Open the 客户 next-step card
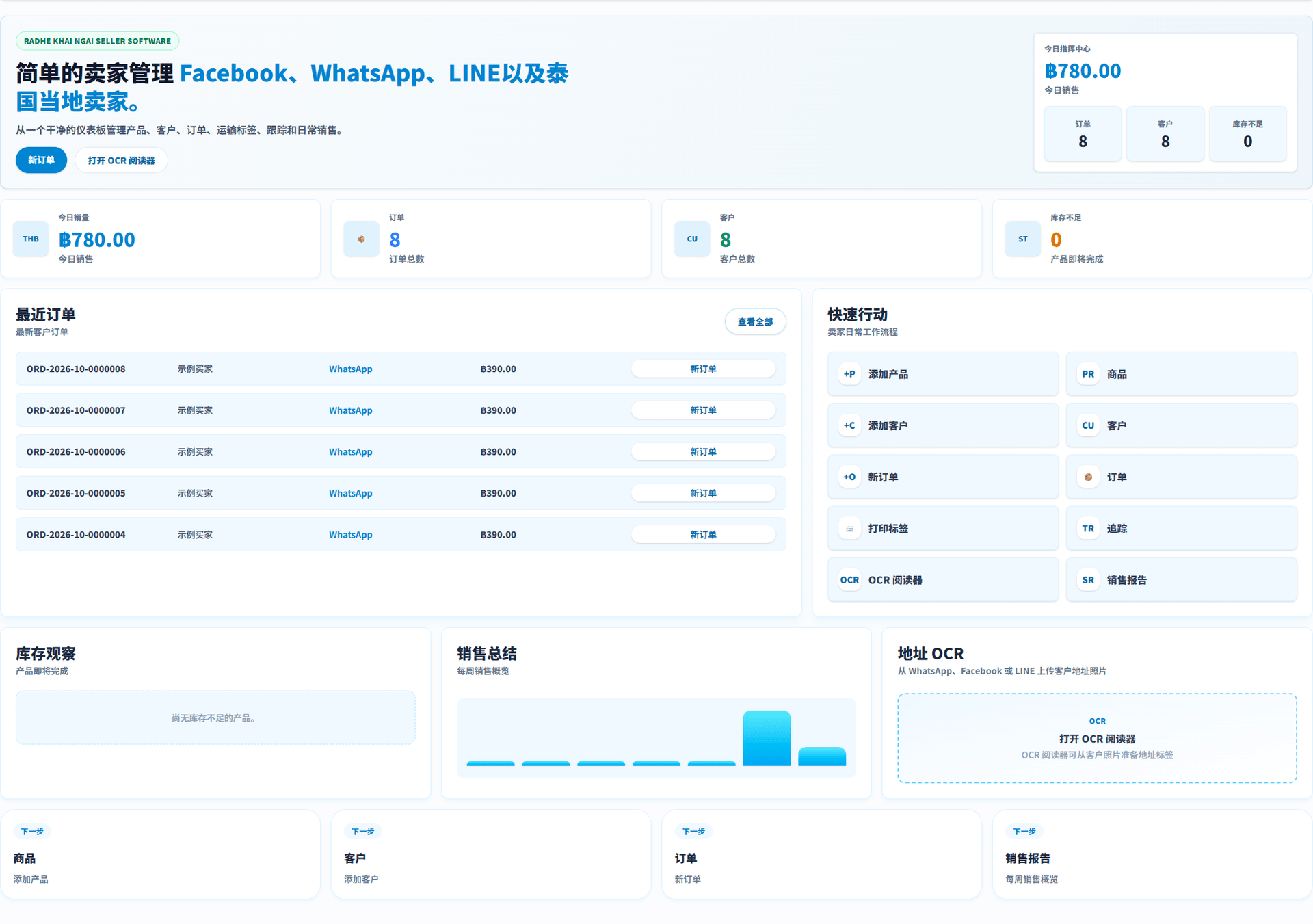Screen dimensions: 1313x924 (491, 854)
